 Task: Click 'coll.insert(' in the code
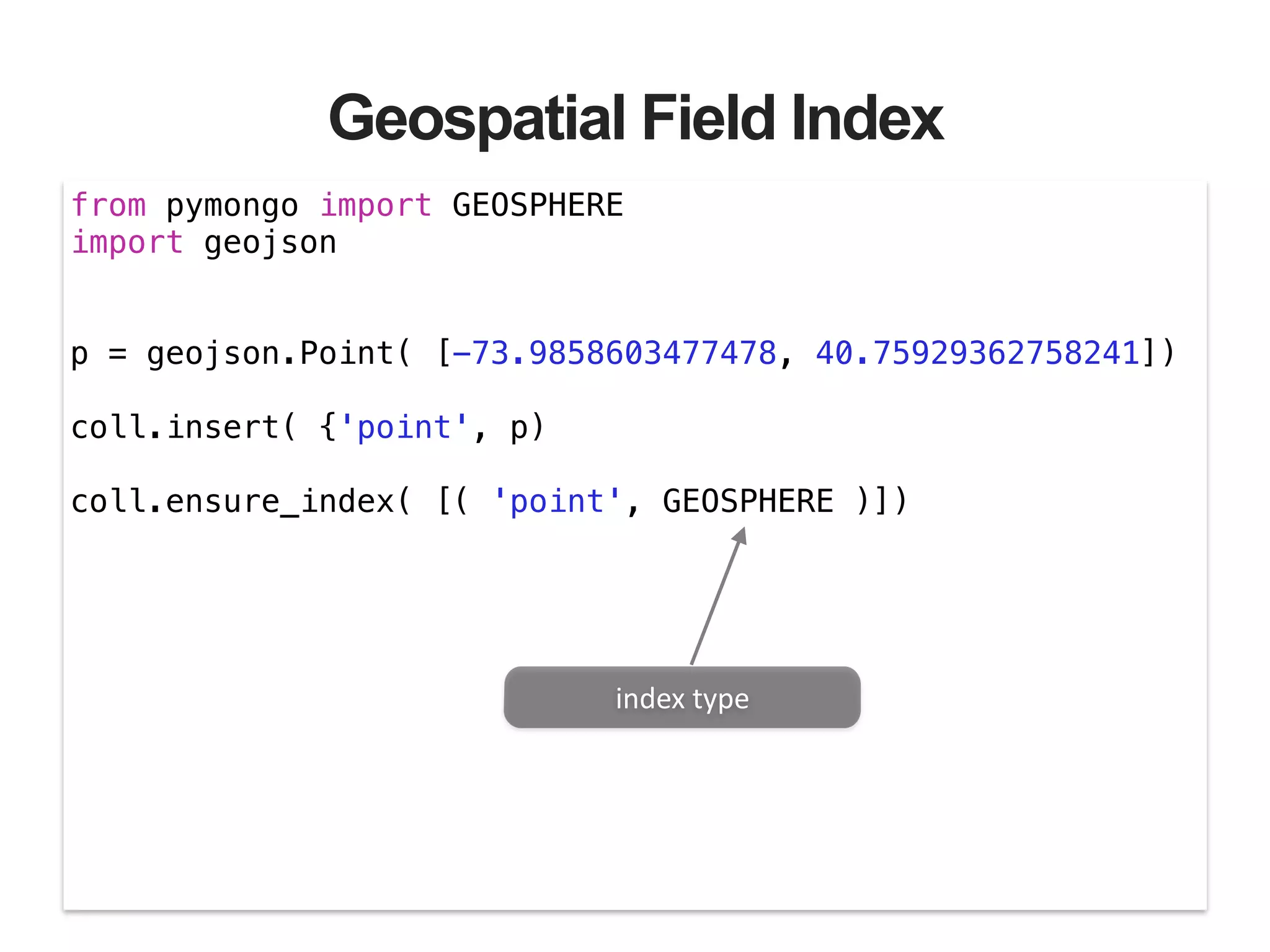[x=184, y=428]
